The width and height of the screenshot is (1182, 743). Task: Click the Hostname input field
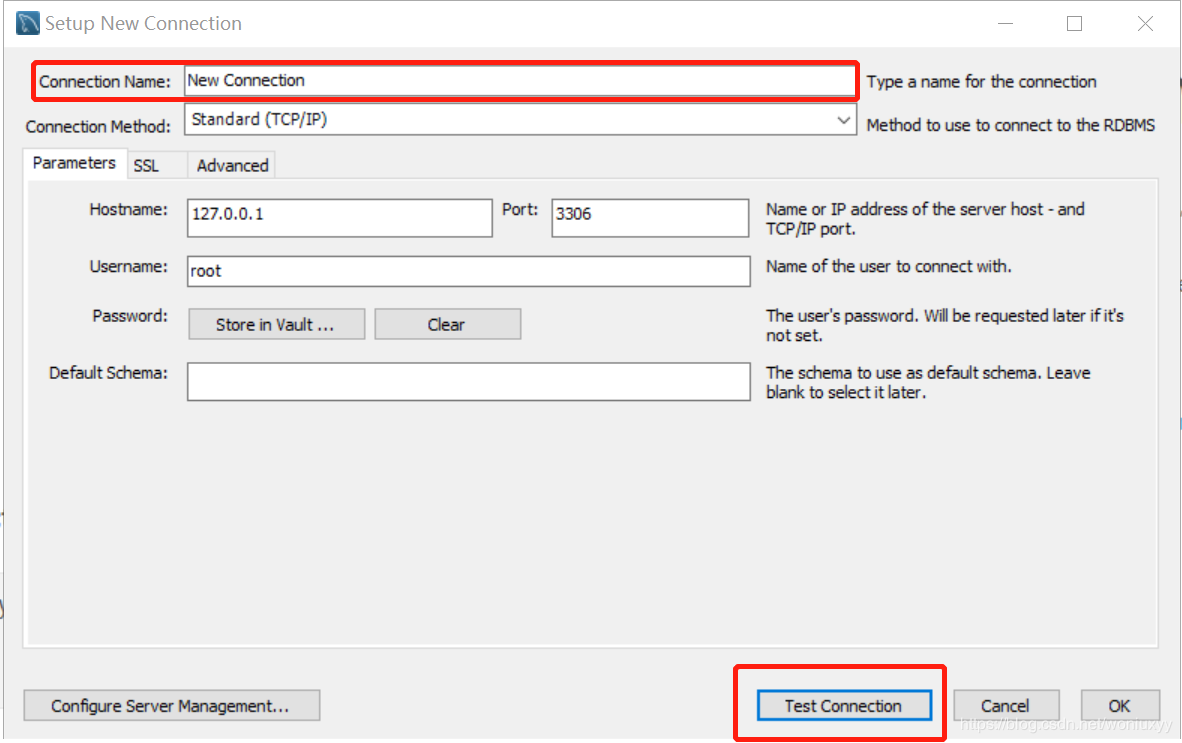pyautogui.click(x=339, y=218)
